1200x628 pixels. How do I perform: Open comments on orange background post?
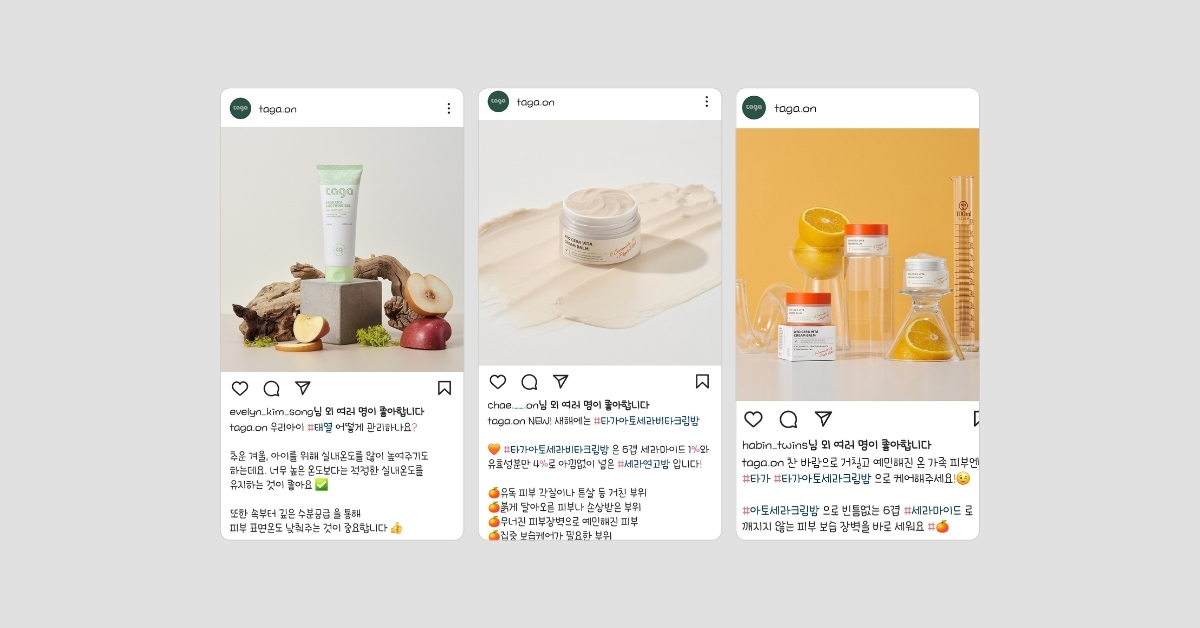click(x=788, y=419)
